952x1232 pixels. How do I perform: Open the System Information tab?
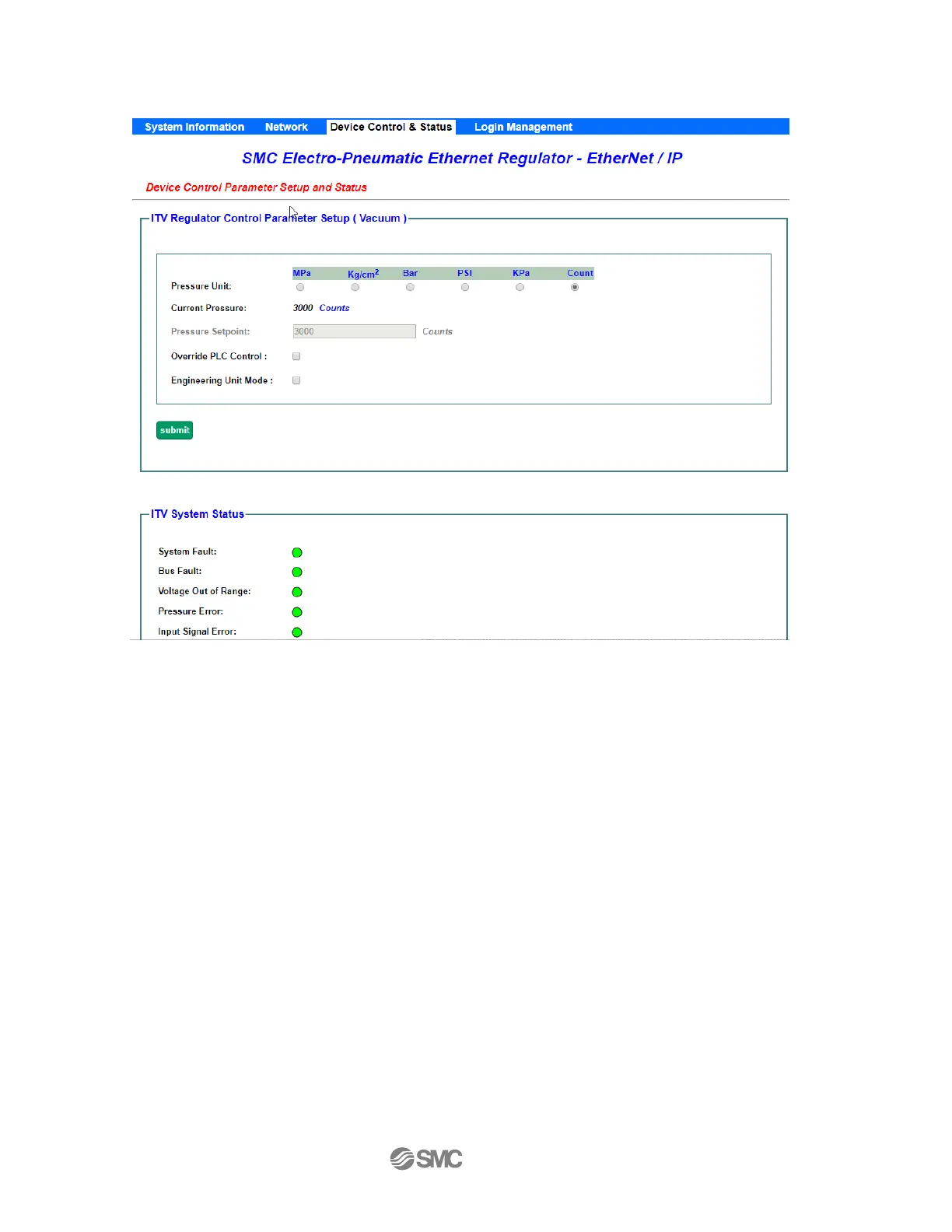[194, 127]
